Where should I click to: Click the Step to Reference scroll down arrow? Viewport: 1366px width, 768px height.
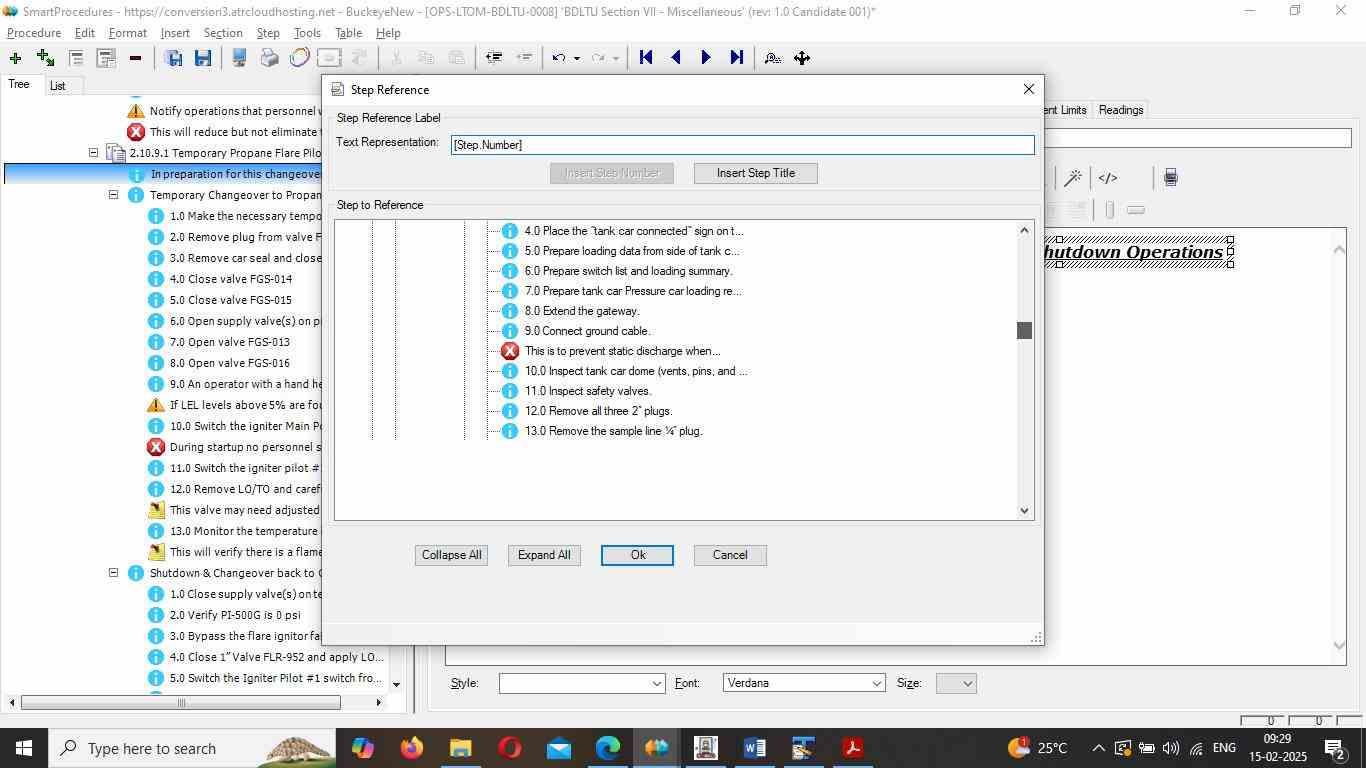click(1024, 511)
